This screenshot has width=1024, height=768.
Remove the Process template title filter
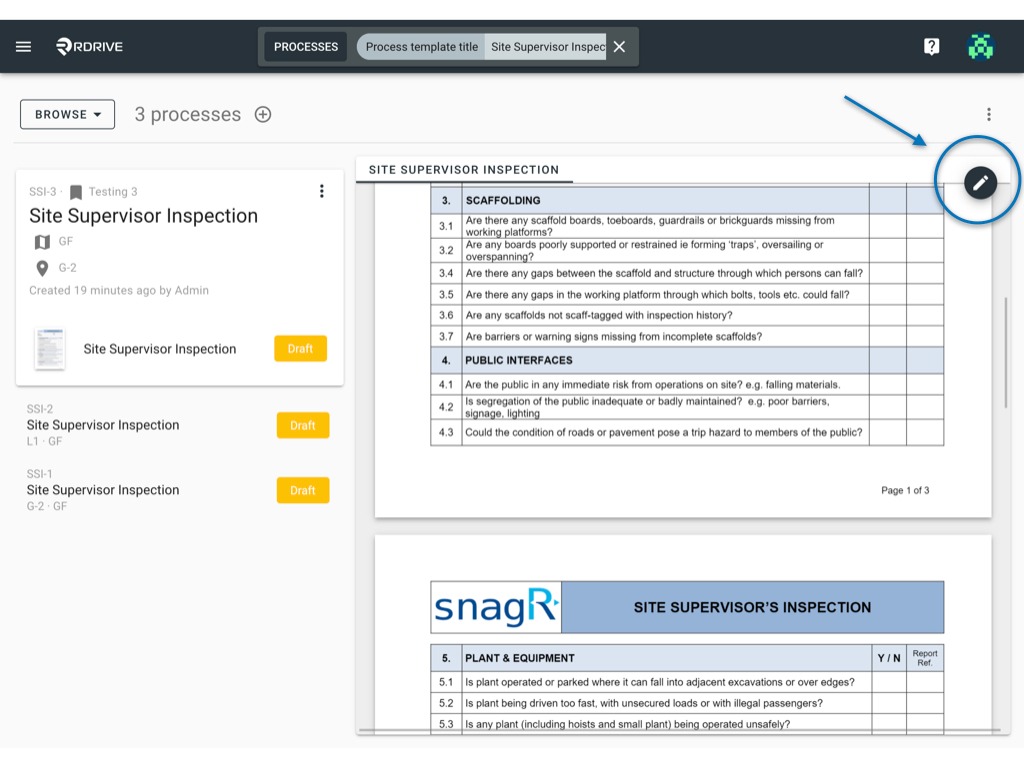619,47
